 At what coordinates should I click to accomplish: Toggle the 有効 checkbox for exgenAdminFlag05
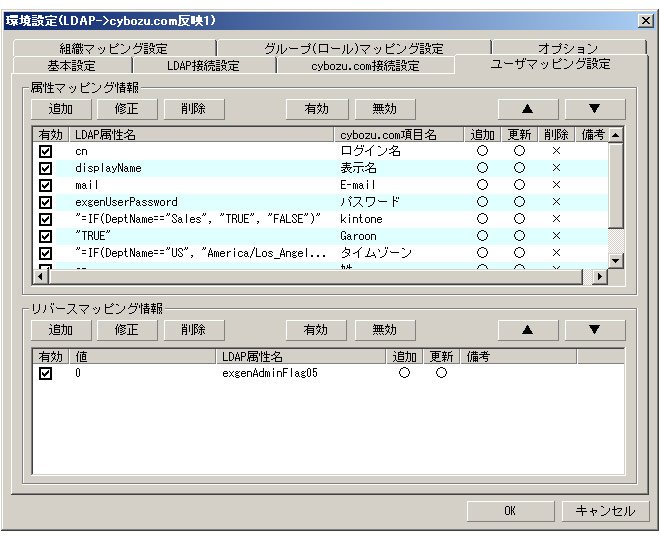[45, 373]
